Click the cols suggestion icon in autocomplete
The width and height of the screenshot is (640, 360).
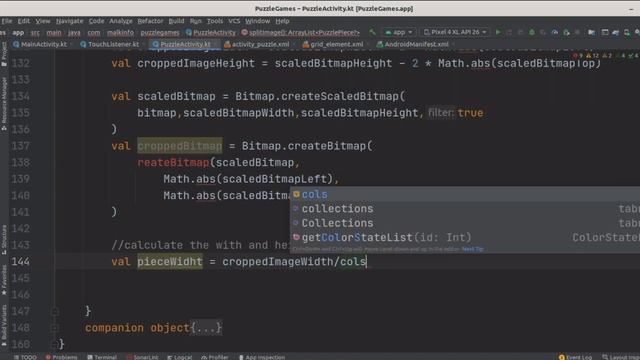coord(296,194)
